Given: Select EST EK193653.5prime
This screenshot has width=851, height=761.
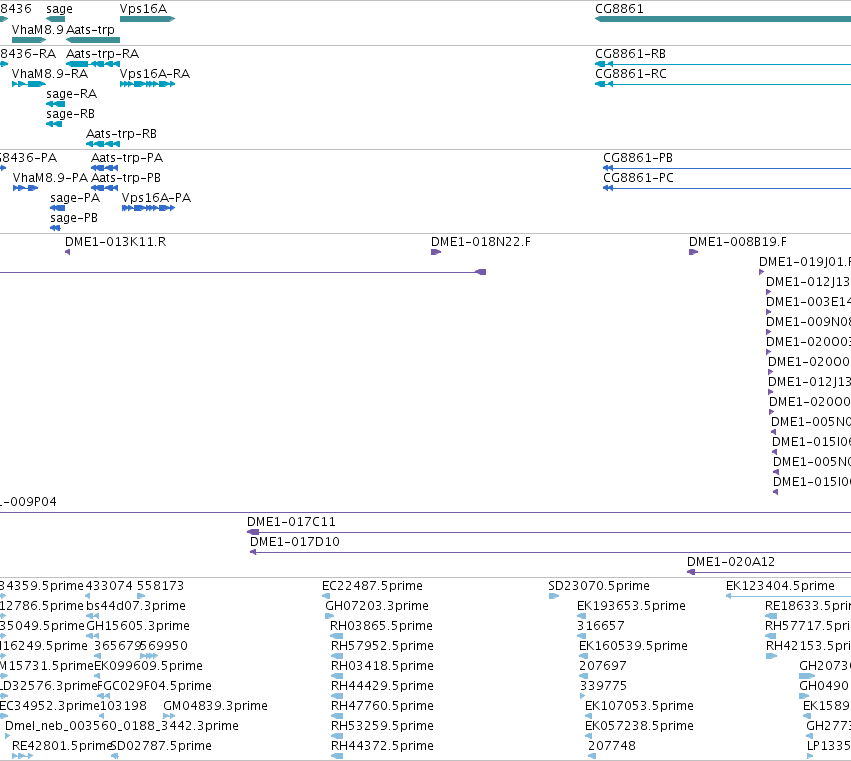Looking at the screenshot, I should coord(581,617).
